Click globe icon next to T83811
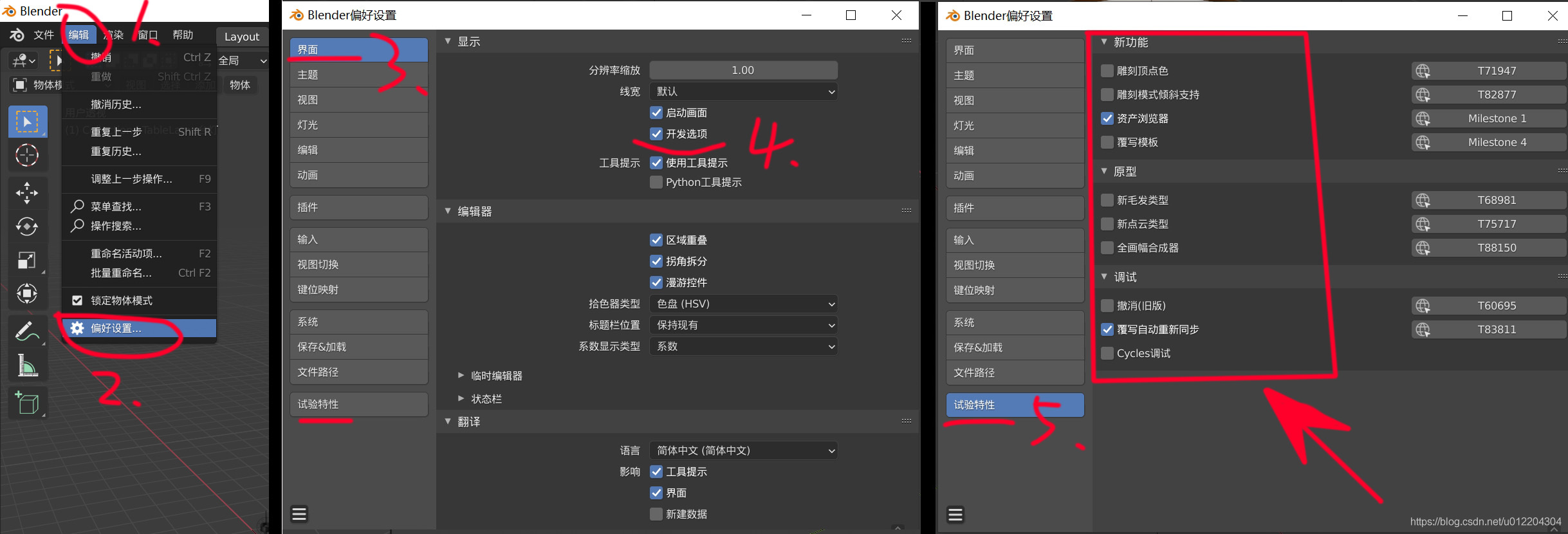Viewport: 1568px width, 534px height. (x=1423, y=329)
